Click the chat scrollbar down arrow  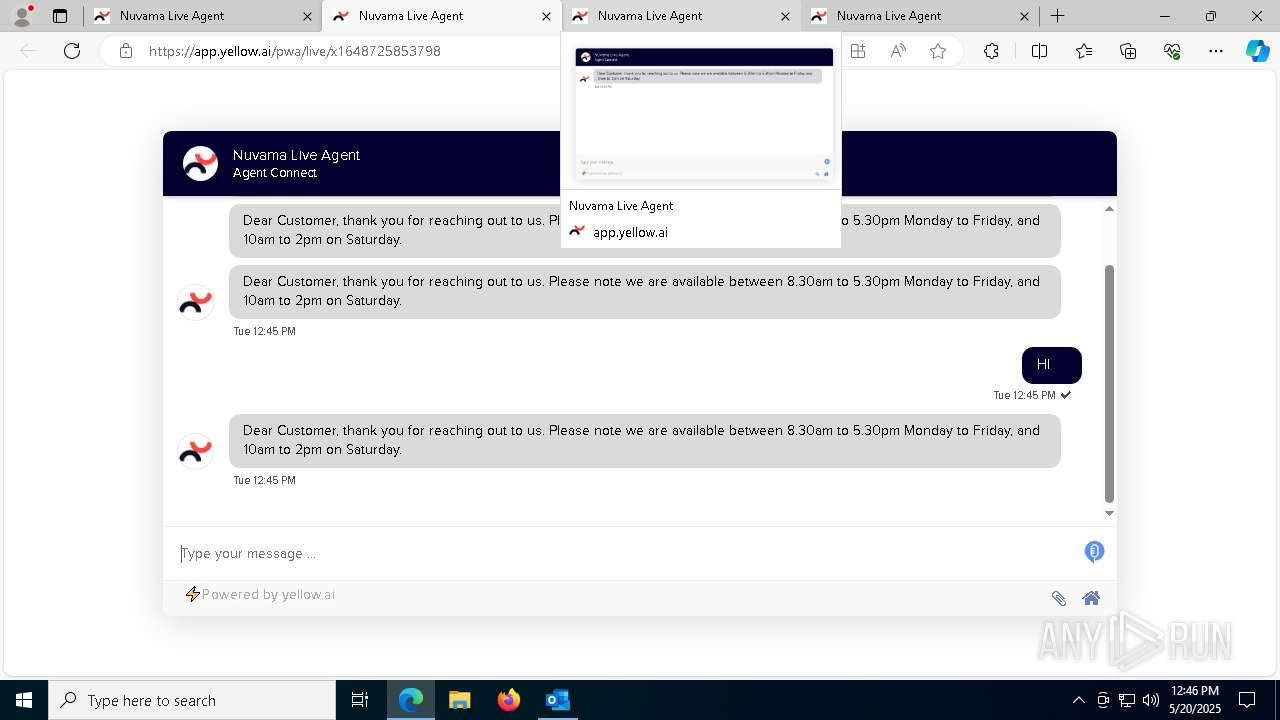(1109, 513)
